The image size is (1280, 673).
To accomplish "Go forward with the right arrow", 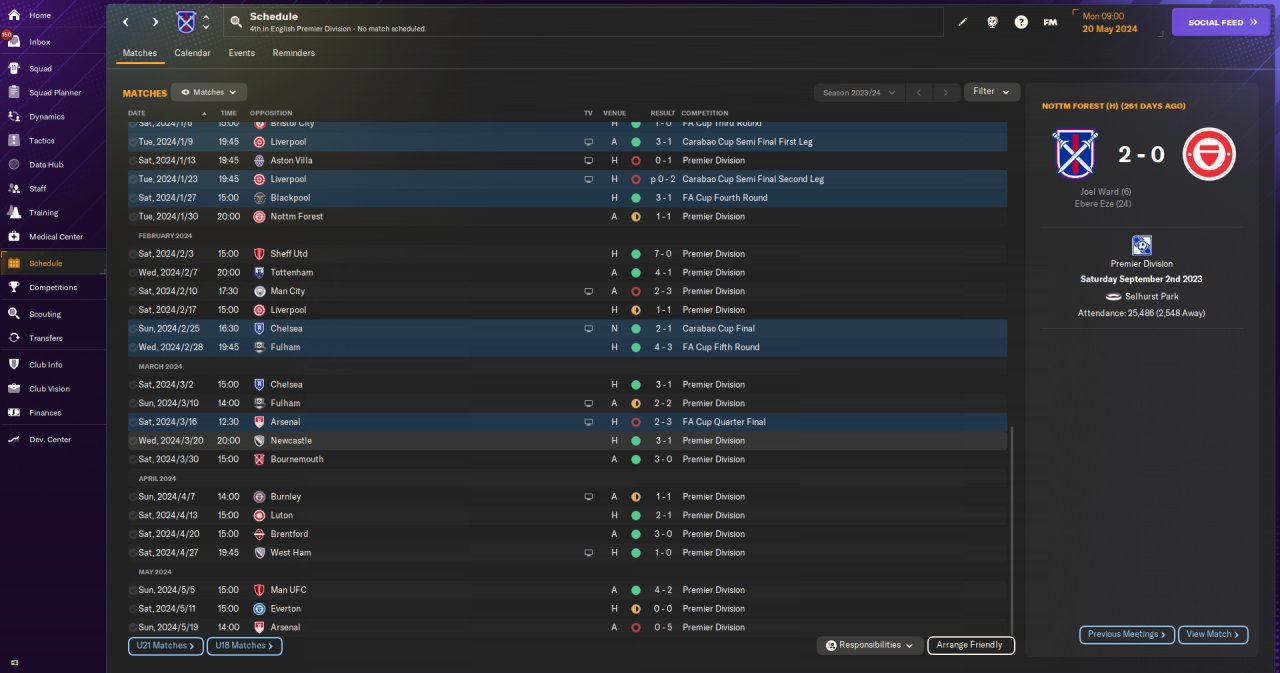I will [155, 22].
